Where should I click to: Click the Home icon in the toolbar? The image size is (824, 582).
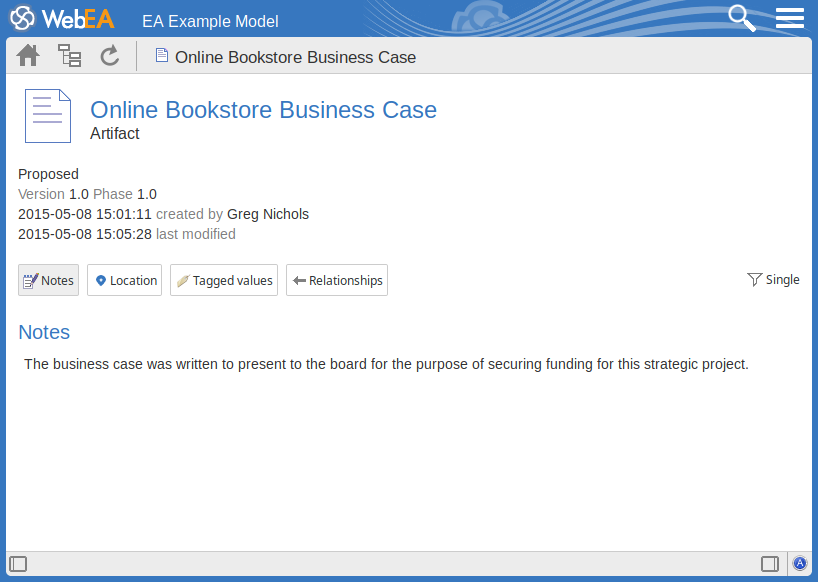pos(28,56)
